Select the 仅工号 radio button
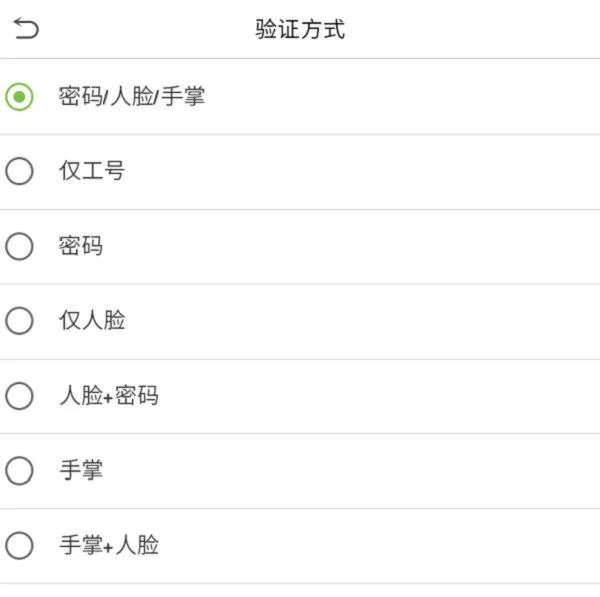Viewport: 600px width, 597px height. [x=19, y=171]
